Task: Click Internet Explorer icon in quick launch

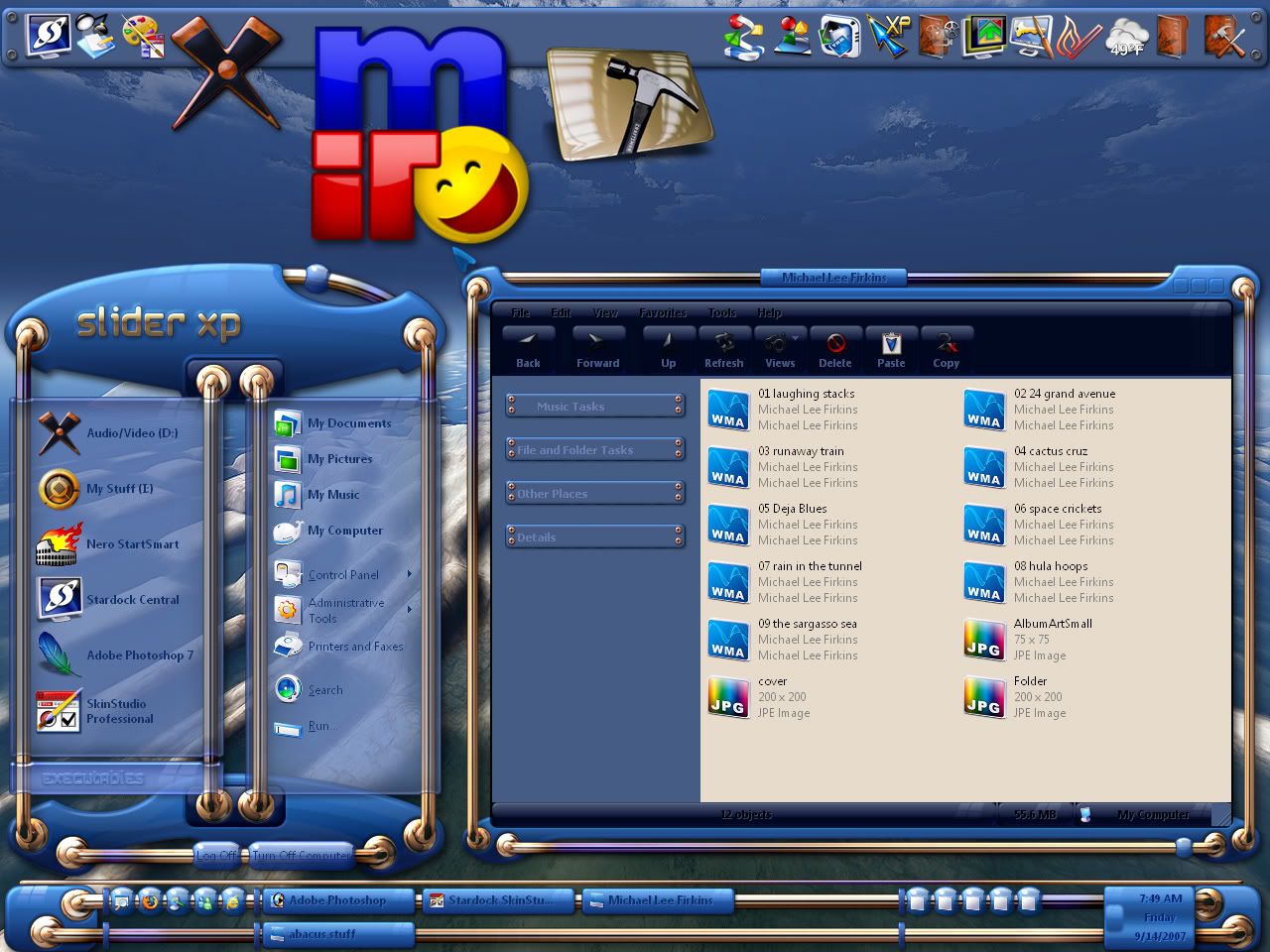Action: (232, 901)
